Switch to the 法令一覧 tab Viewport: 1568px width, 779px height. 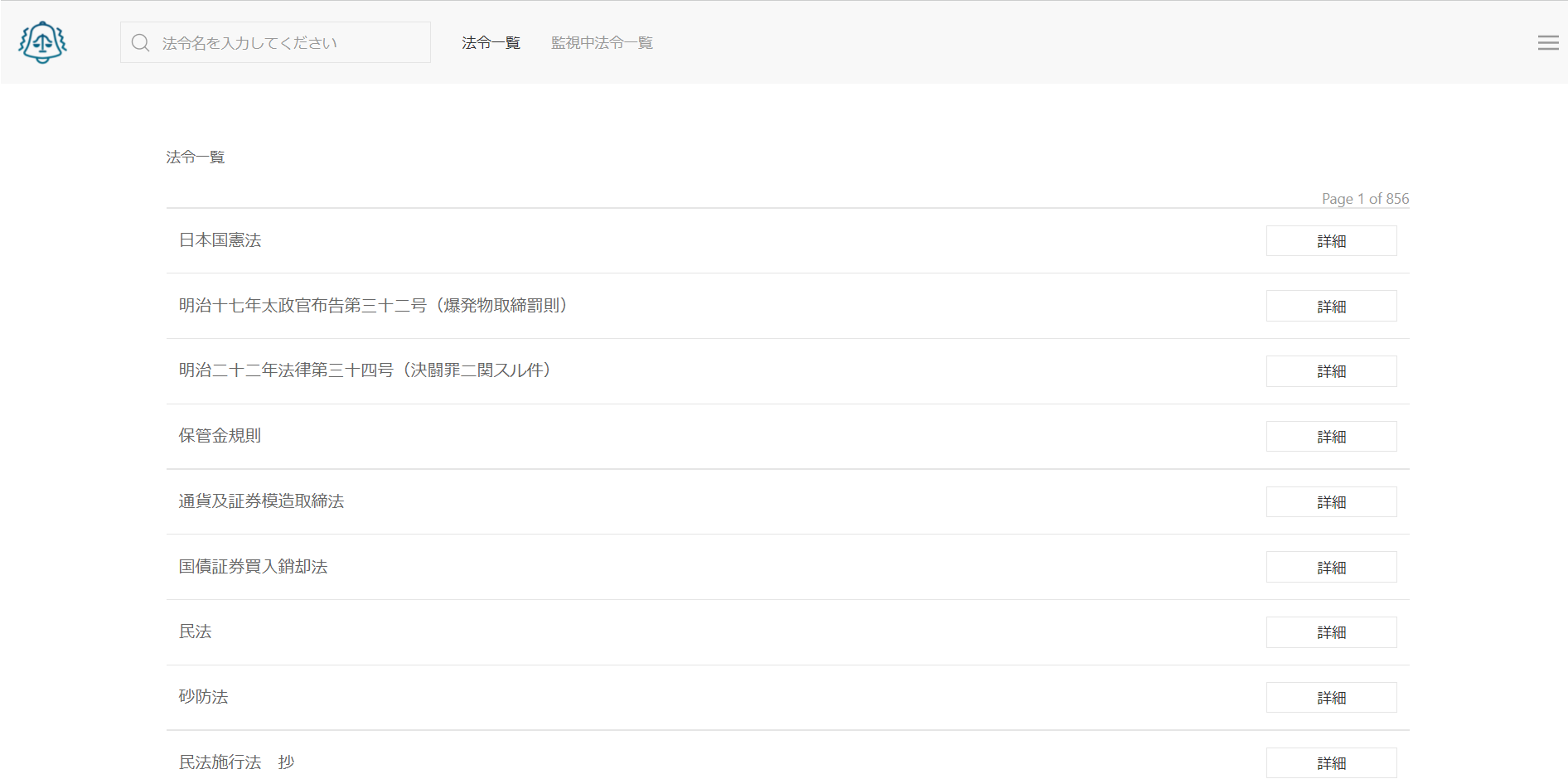tap(491, 43)
